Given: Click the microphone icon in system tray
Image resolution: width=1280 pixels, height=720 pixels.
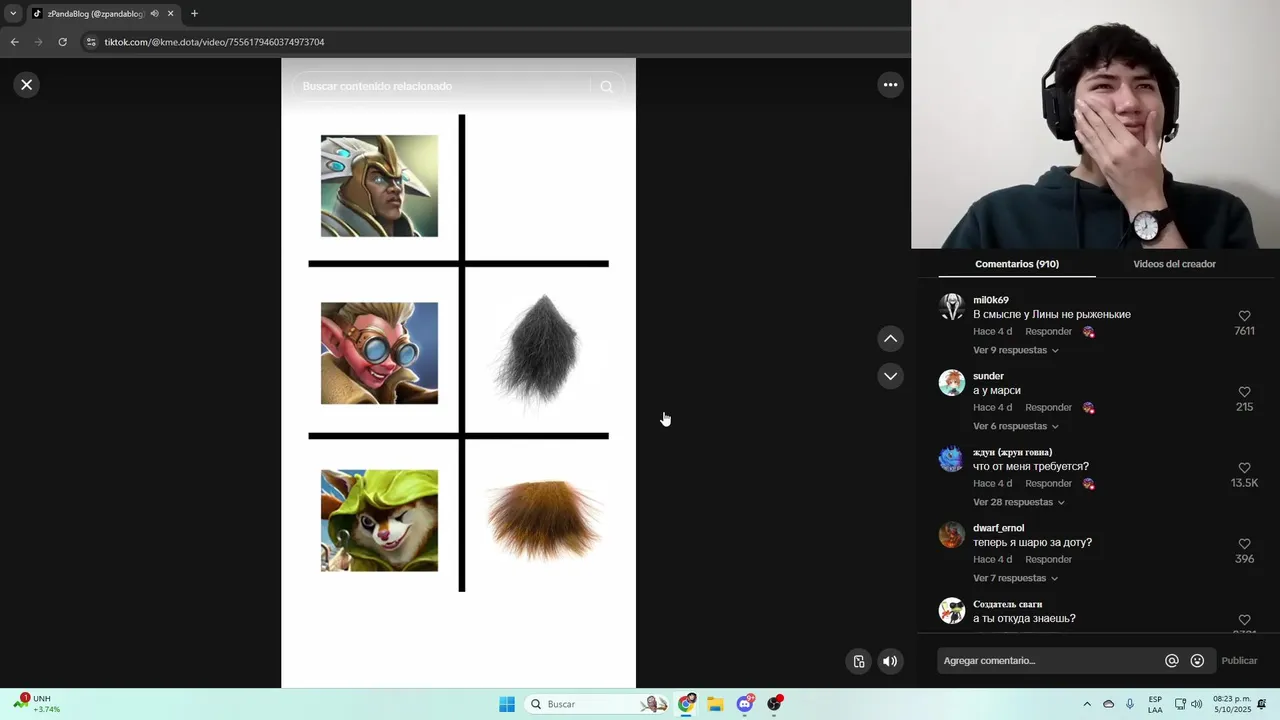Looking at the screenshot, I should (1130, 704).
